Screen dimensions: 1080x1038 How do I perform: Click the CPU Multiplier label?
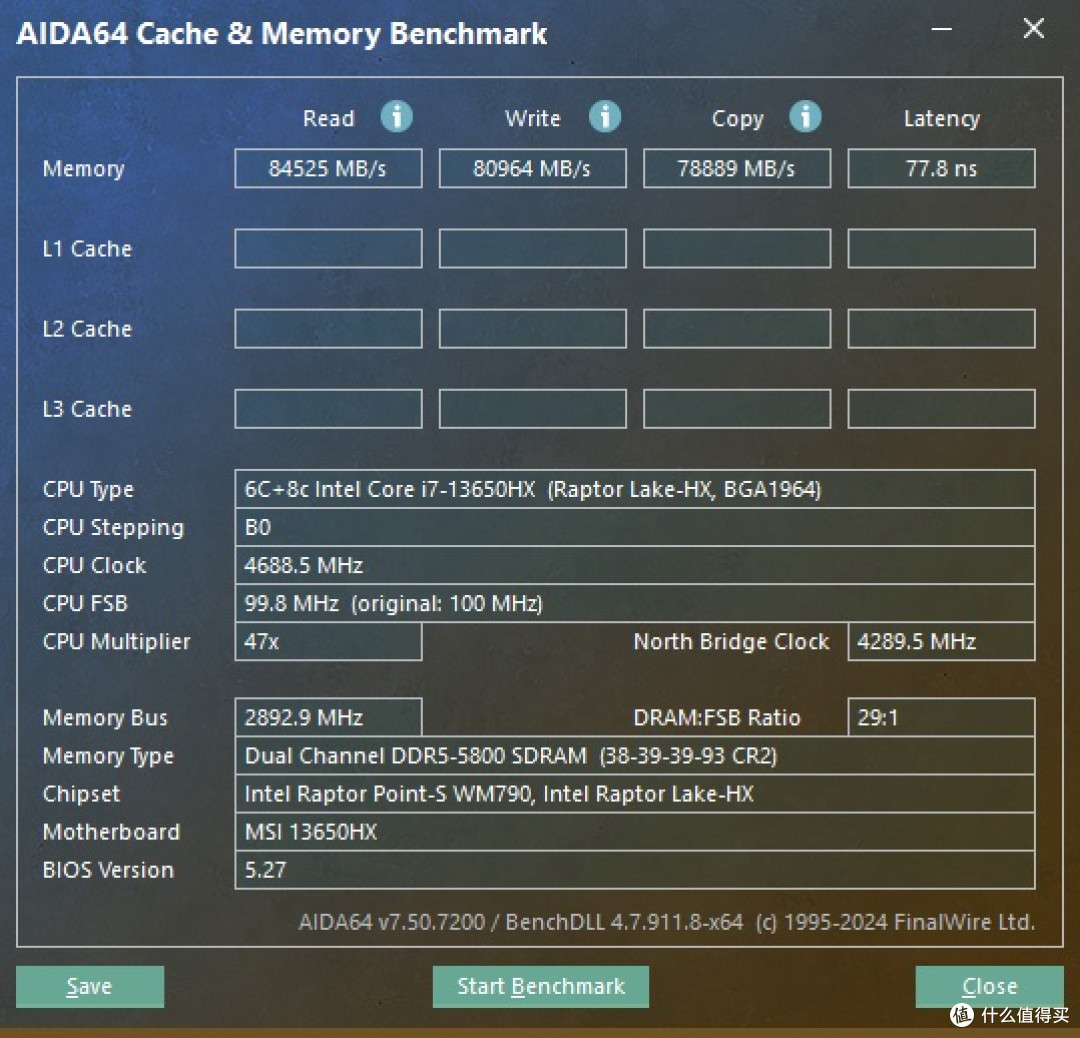pyautogui.click(x=116, y=642)
